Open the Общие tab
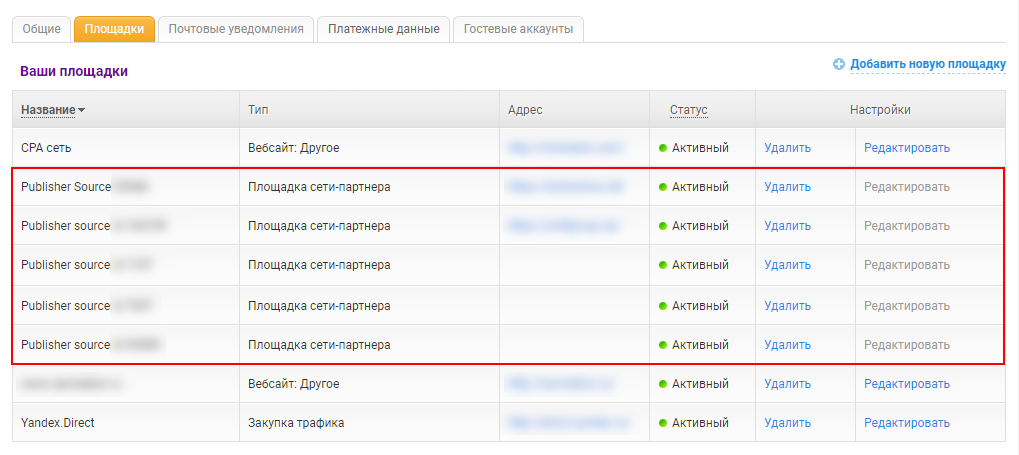Viewport: 1019px width, 455px height. point(41,29)
